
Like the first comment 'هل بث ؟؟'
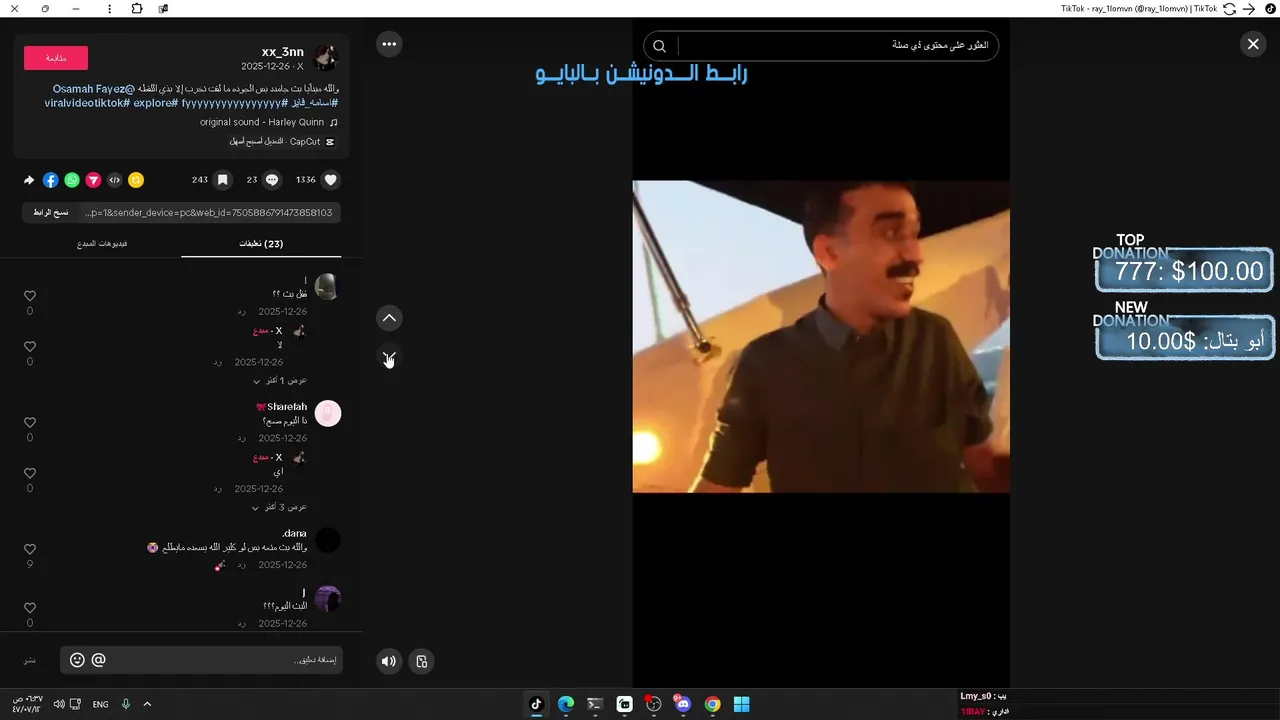pyautogui.click(x=30, y=296)
